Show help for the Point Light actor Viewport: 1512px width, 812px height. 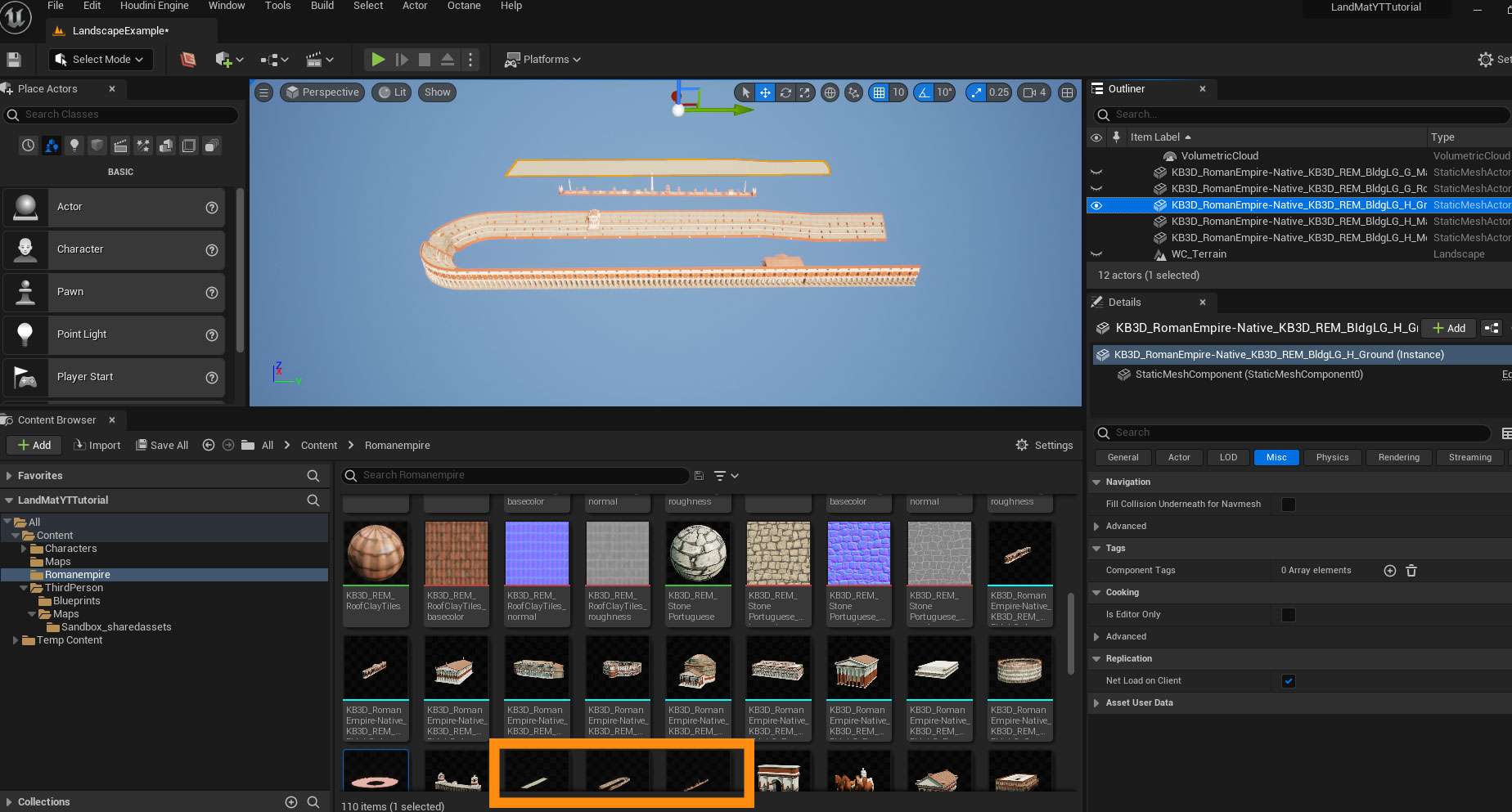pyautogui.click(x=212, y=334)
